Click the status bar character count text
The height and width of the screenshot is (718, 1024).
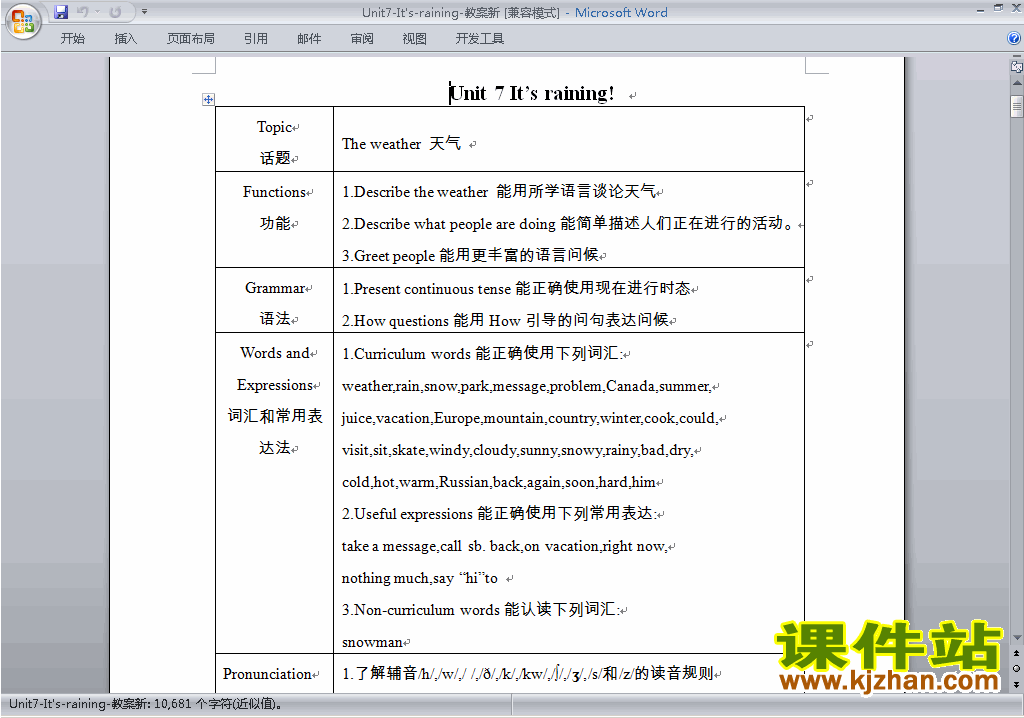(146, 704)
